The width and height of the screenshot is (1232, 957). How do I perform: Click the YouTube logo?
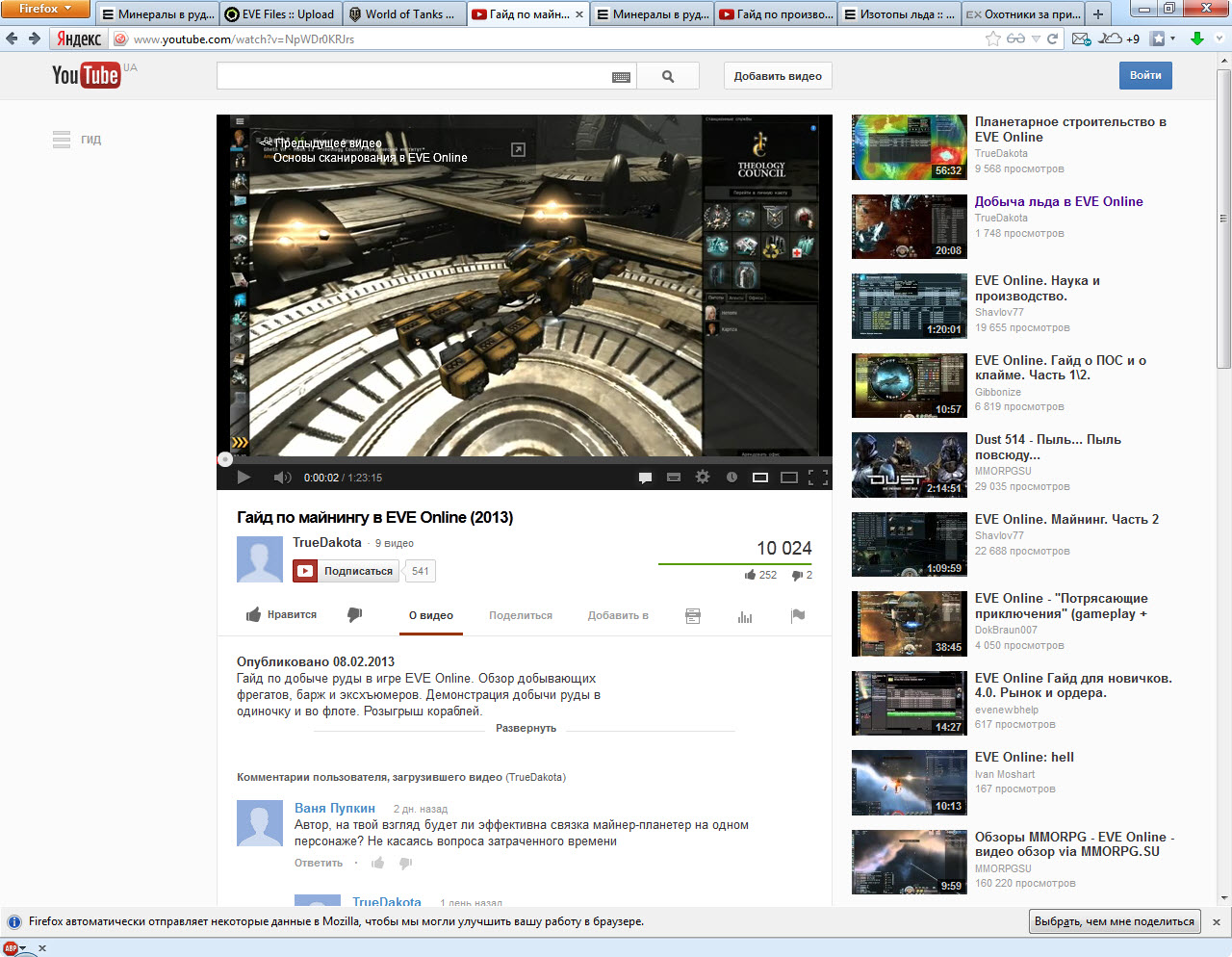pos(87,75)
